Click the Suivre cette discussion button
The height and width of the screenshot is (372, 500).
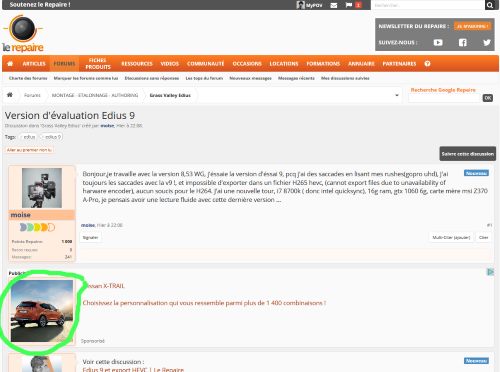pyautogui.click(x=467, y=154)
